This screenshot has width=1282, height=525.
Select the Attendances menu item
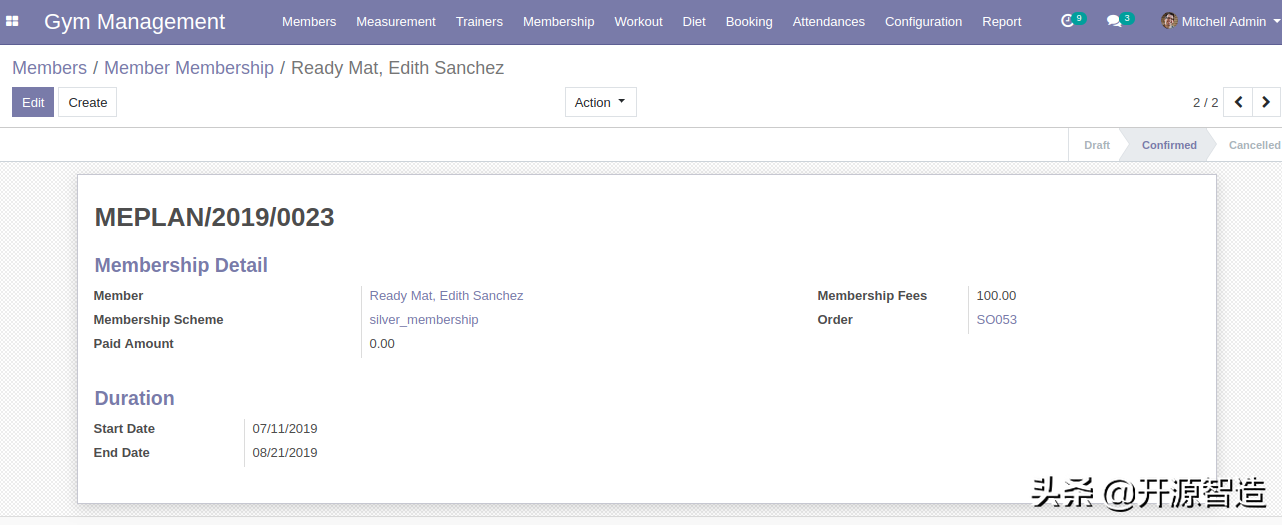[828, 21]
